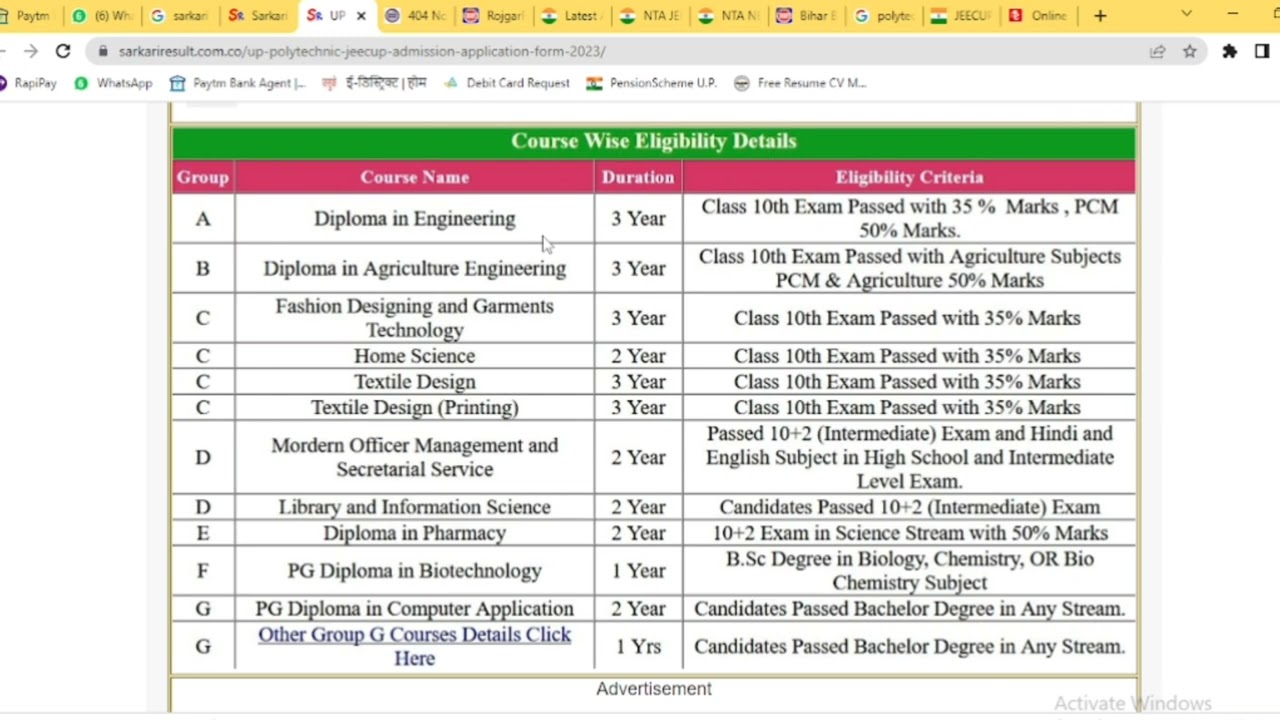Click the Group F cell

tap(203, 571)
